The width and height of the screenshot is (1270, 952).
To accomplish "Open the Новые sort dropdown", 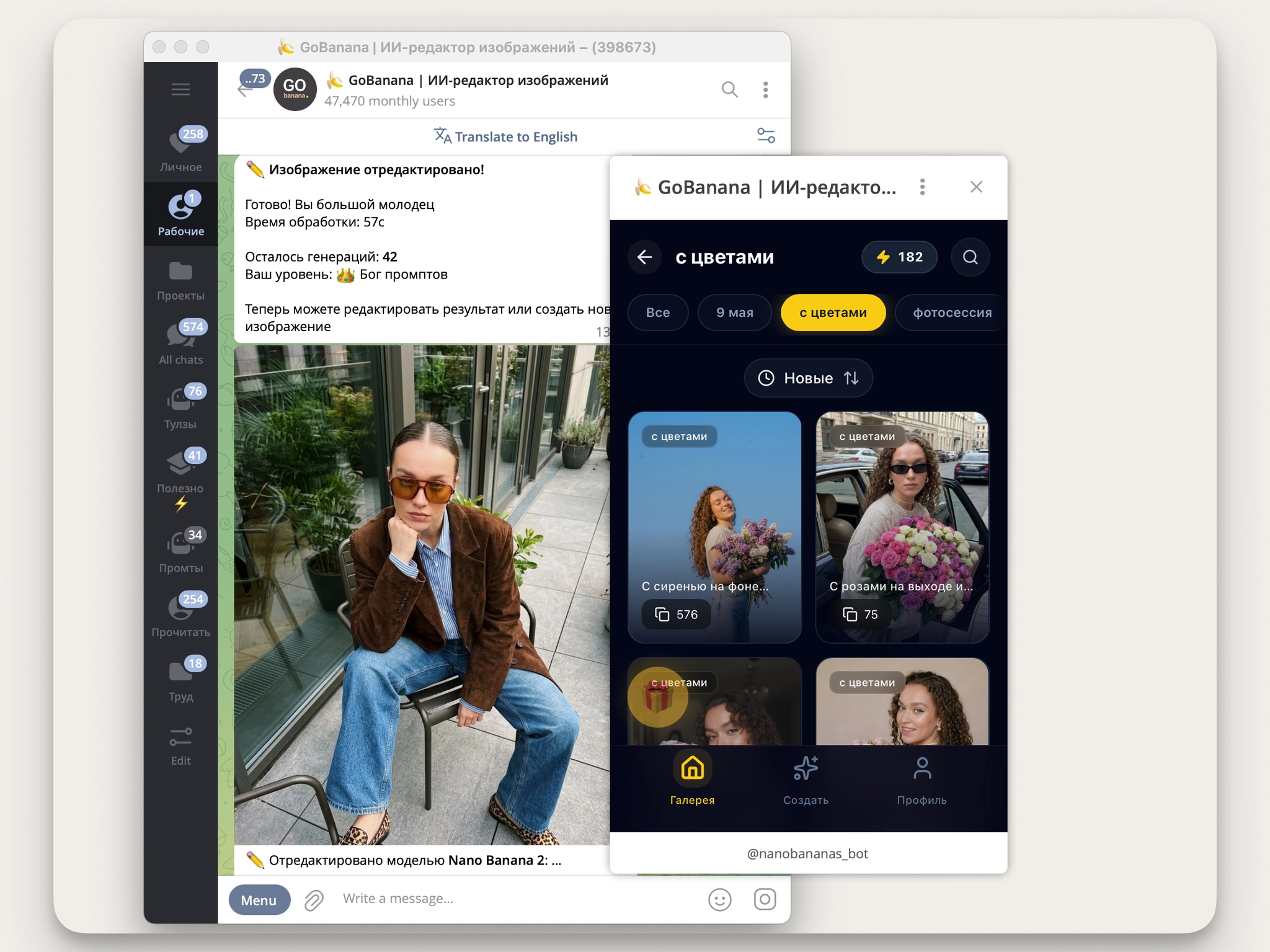I will [809, 378].
